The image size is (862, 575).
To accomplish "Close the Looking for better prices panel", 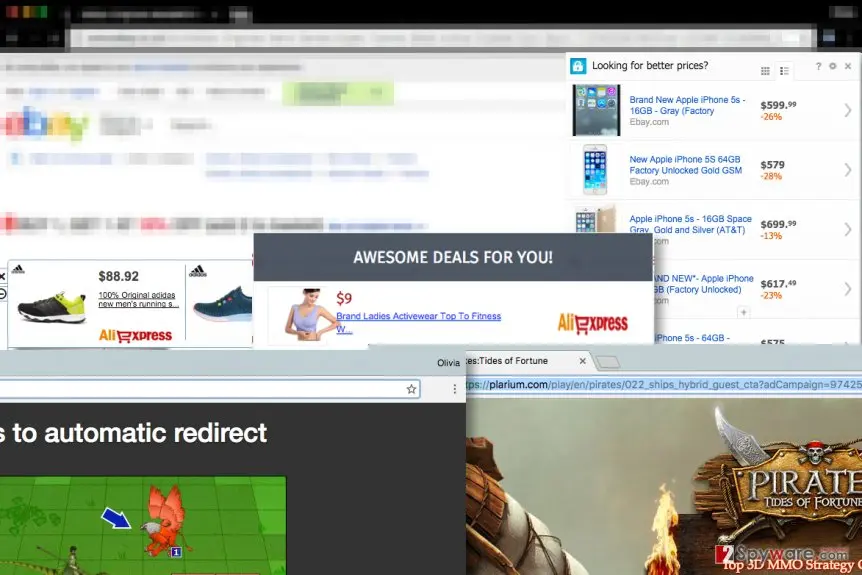I will (x=848, y=66).
